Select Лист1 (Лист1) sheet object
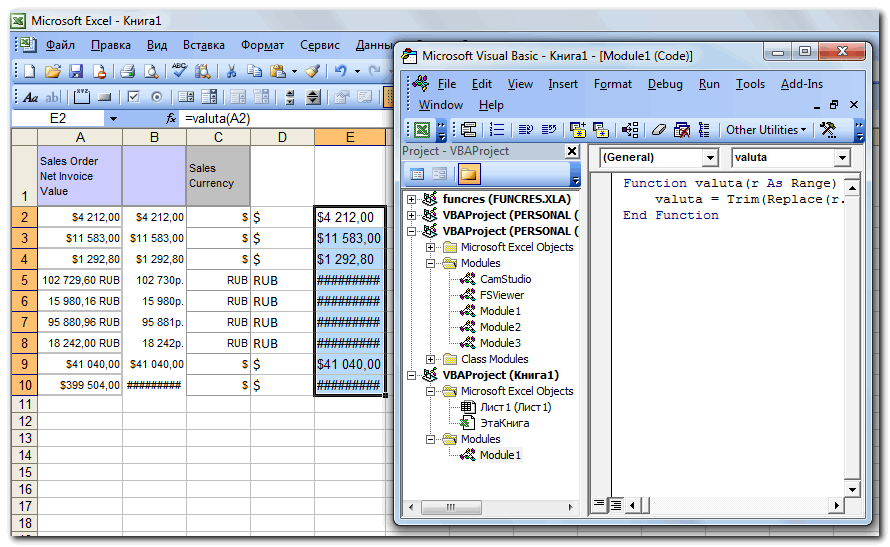This screenshot has height=547, width=890. coord(515,407)
